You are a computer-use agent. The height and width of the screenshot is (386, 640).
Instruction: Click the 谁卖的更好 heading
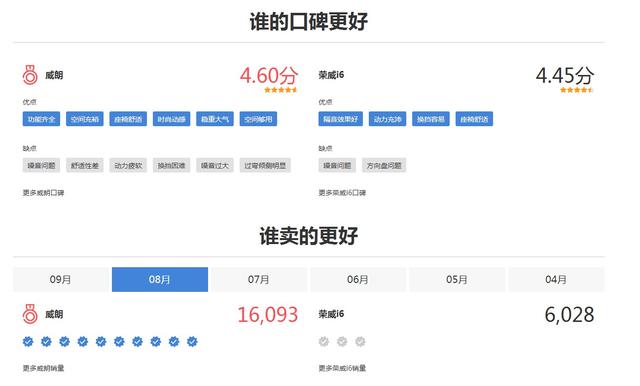tap(309, 236)
